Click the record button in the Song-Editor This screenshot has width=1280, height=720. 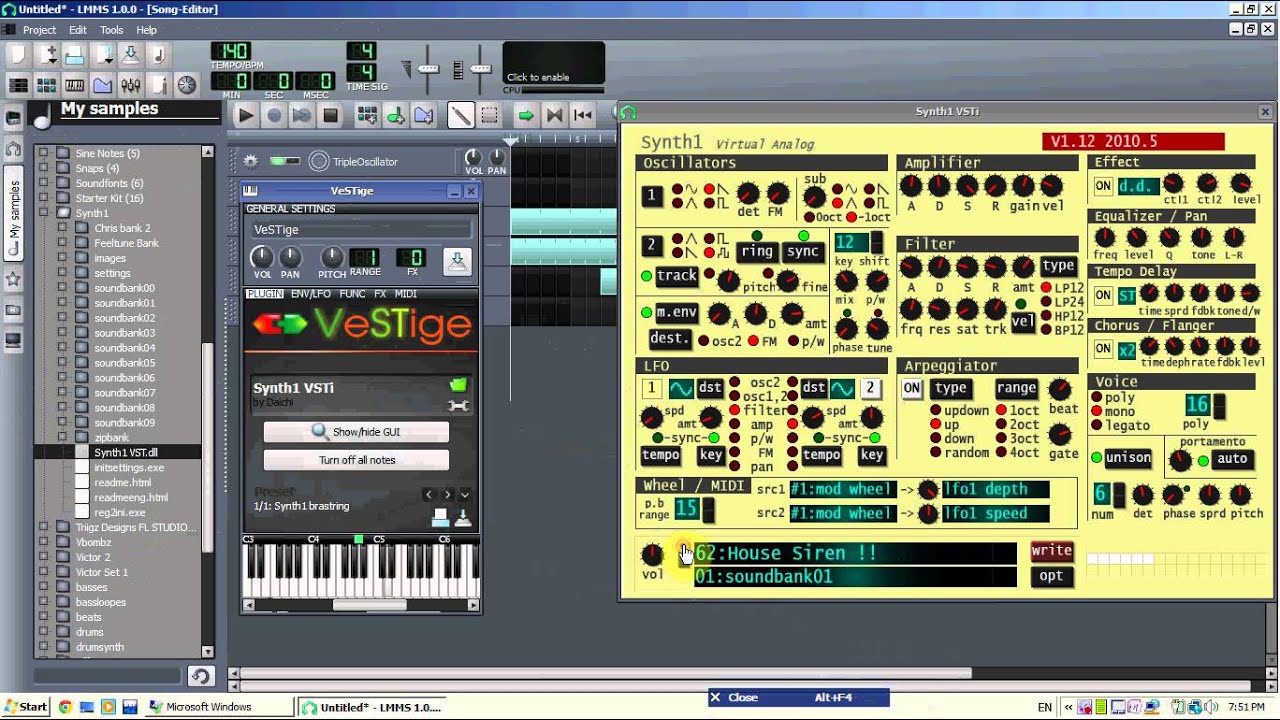pos(273,115)
